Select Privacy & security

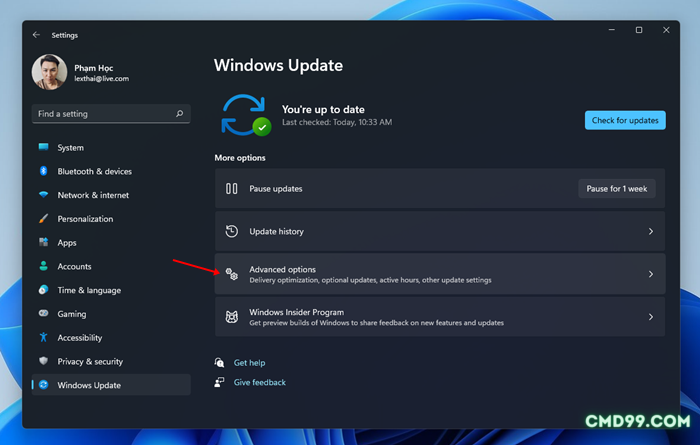pos(111,362)
